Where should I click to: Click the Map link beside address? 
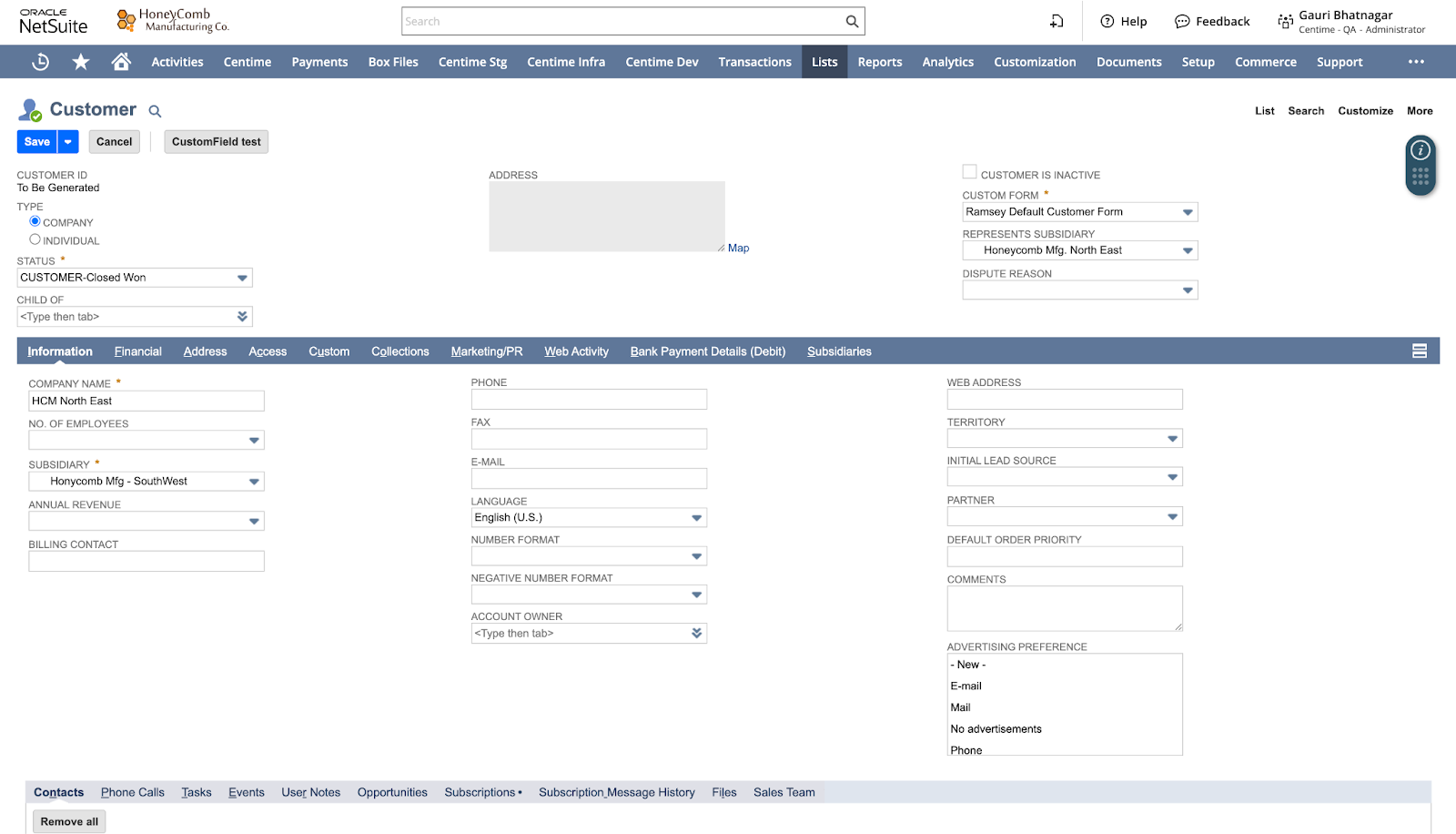tap(738, 249)
